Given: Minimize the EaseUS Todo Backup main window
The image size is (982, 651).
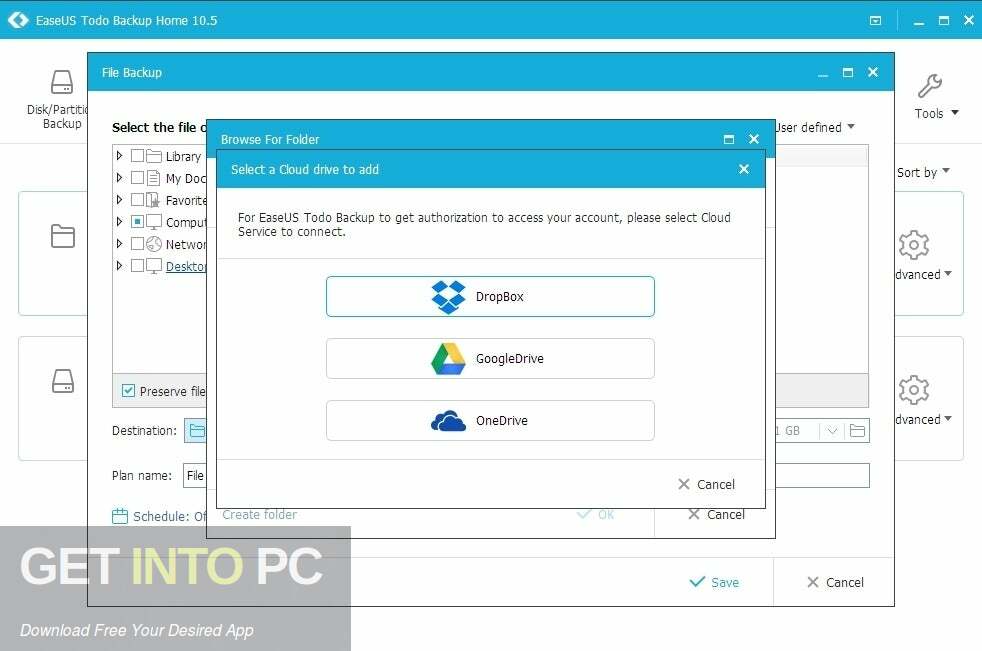Looking at the screenshot, I should click(x=919, y=22).
